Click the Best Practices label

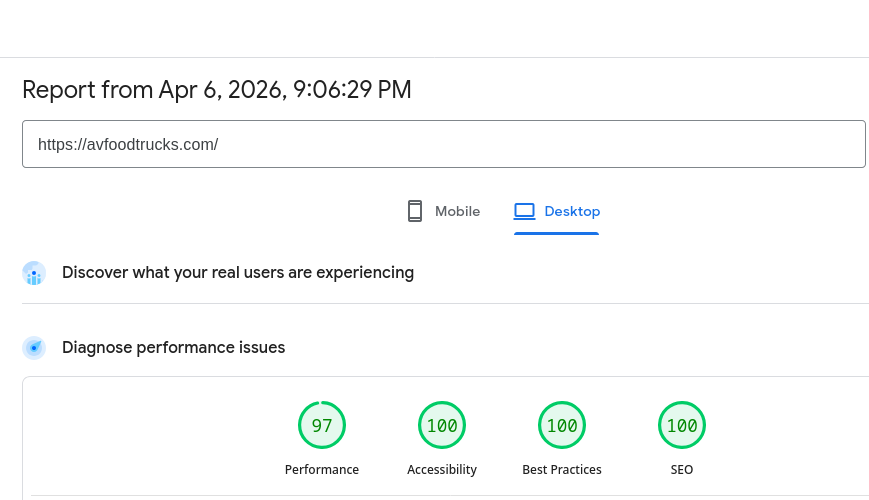tap(562, 470)
